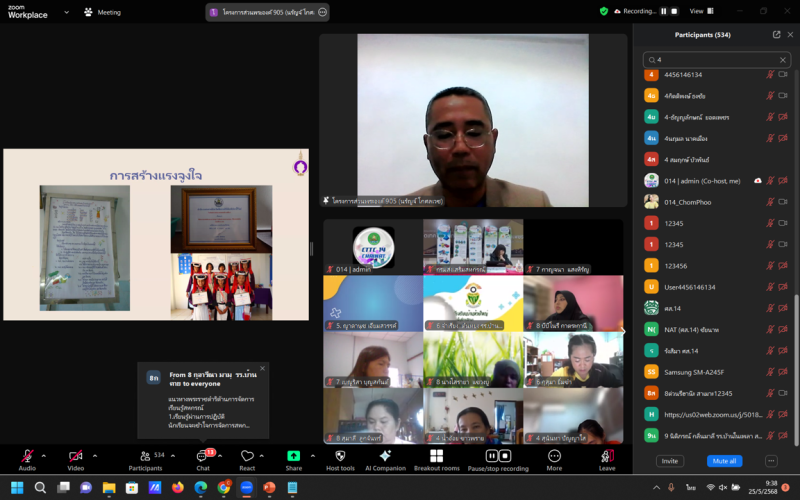The width and height of the screenshot is (800, 500).
Task: Click the Mute all button
Action: click(x=724, y=461)
